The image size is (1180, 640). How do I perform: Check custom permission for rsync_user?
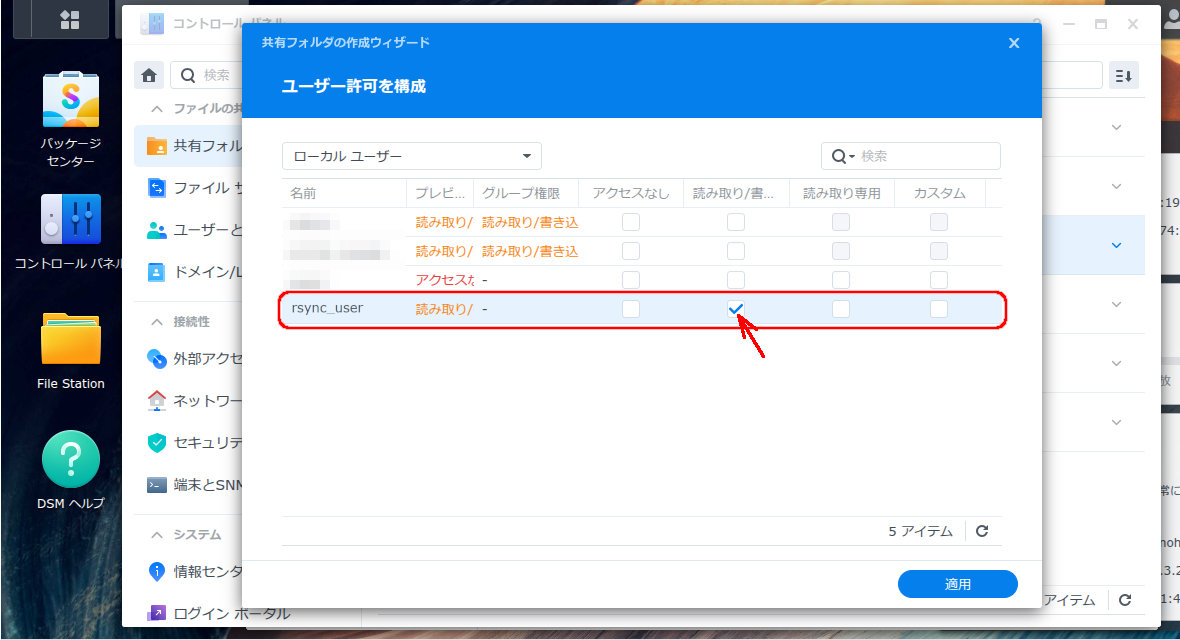tap(938, 309)
